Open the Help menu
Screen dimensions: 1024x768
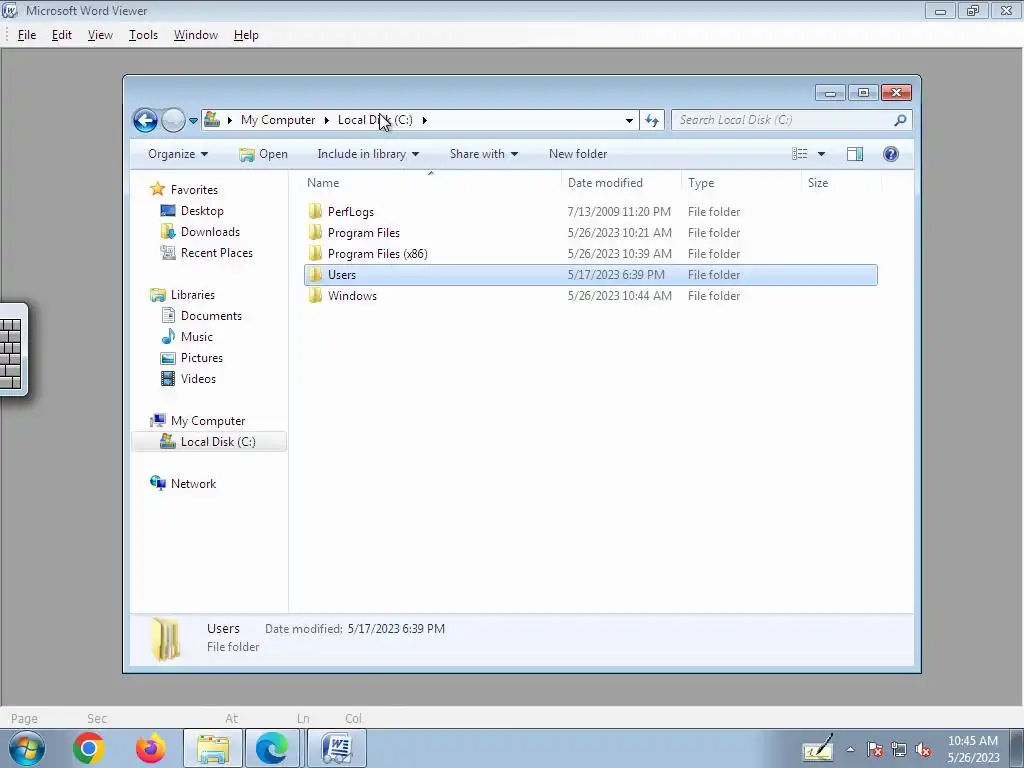pyautogui.click(x=246, y=35)
